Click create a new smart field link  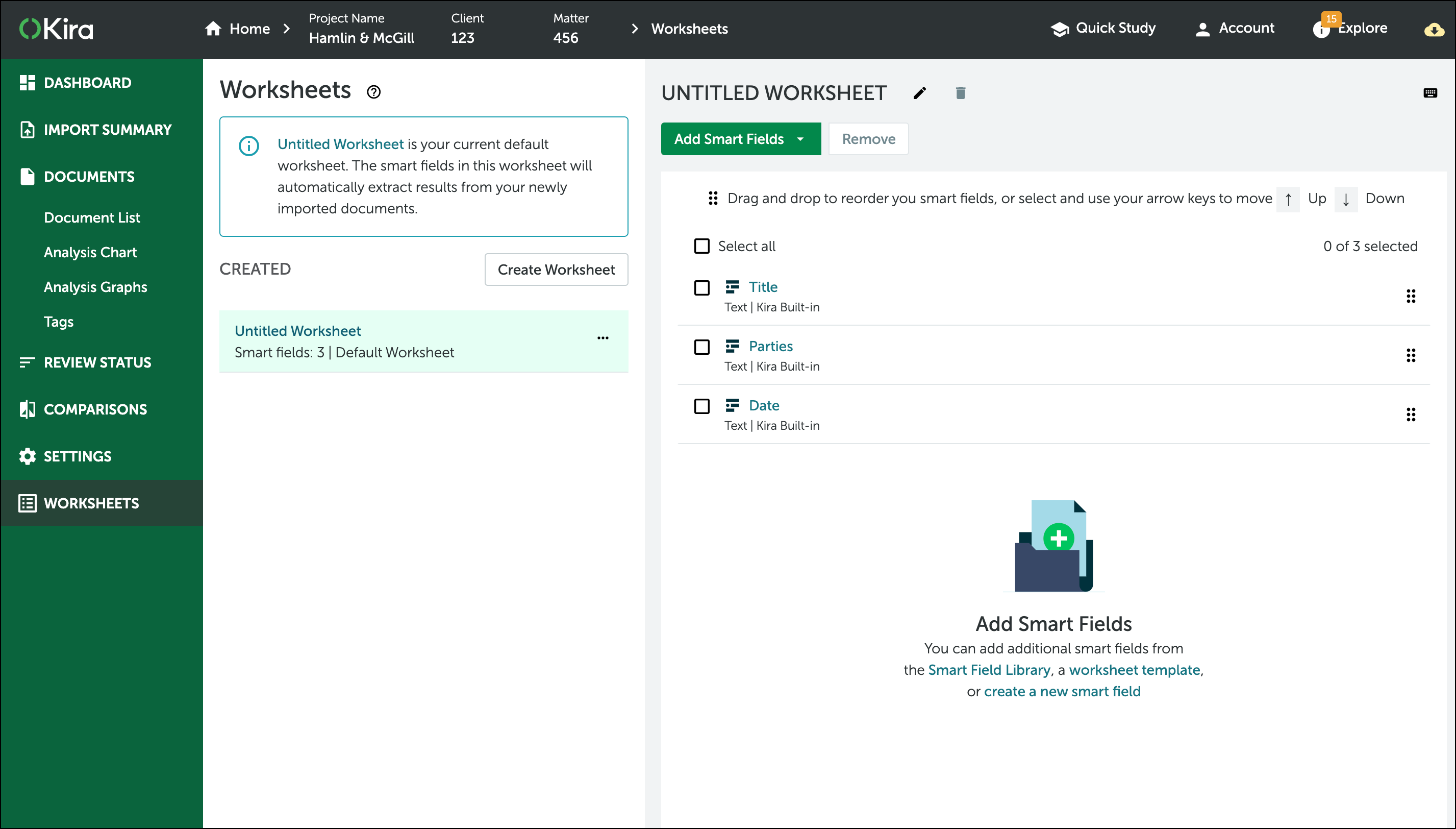click(1062, 691)
